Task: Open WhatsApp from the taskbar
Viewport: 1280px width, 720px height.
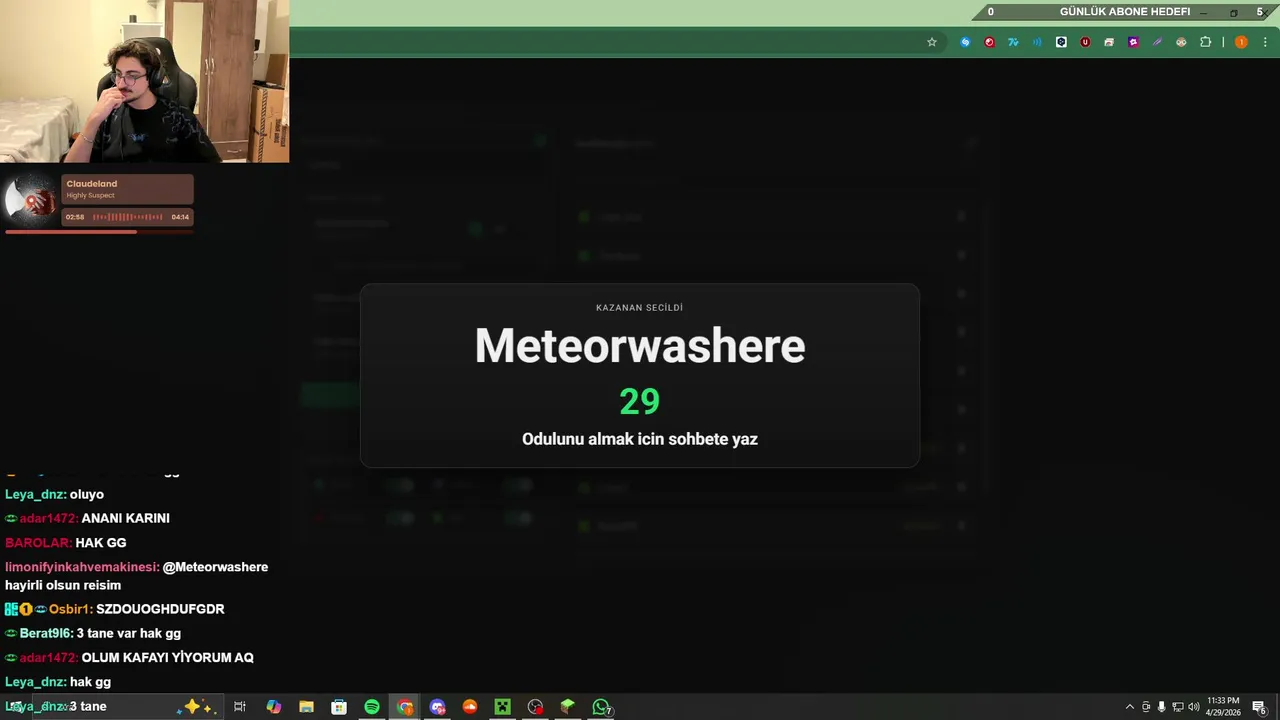Action: tap(601, 707)
